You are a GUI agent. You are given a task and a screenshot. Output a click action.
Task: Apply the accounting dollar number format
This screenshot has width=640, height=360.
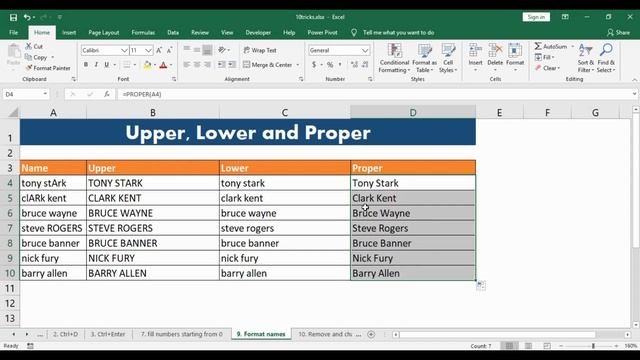coord(314,64)
